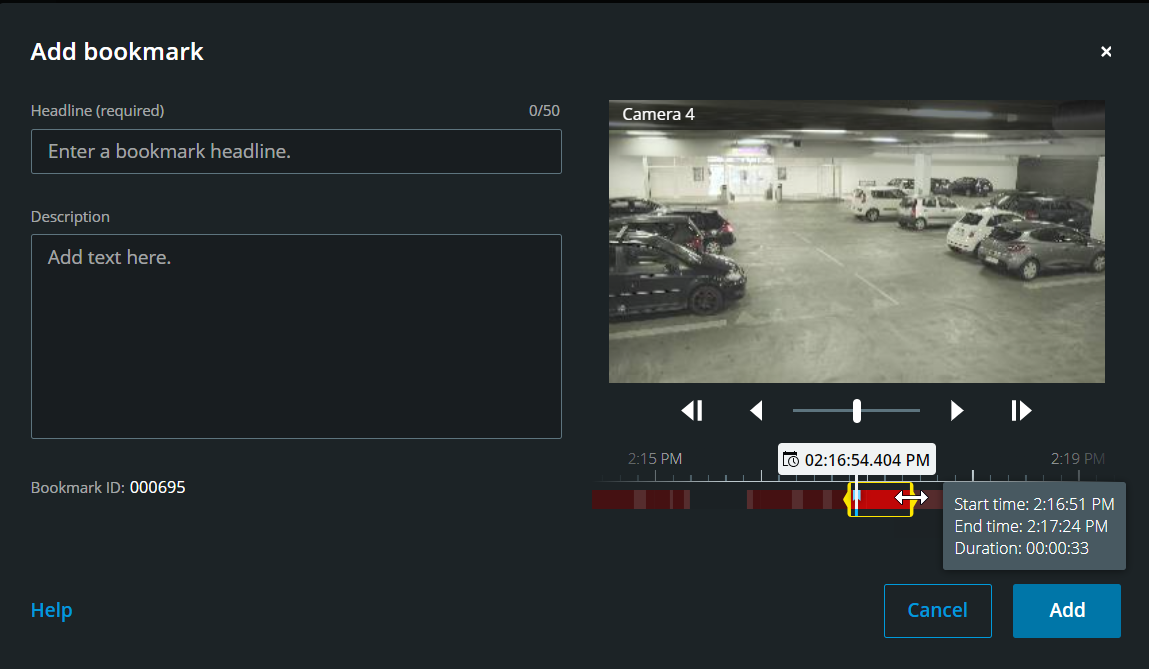This screenshot has width=1149, height=669.
Task: Click the playback speed slider knob
Action: pos(857,410)
